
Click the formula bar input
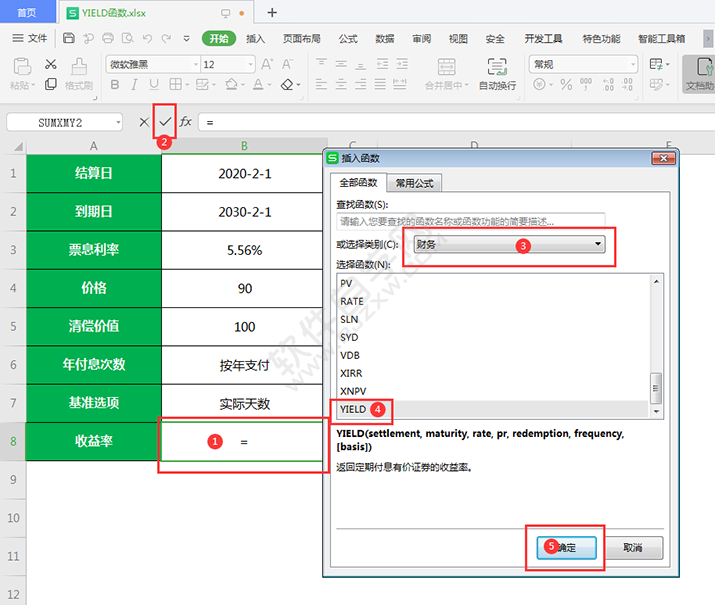(x=456, y=122)
